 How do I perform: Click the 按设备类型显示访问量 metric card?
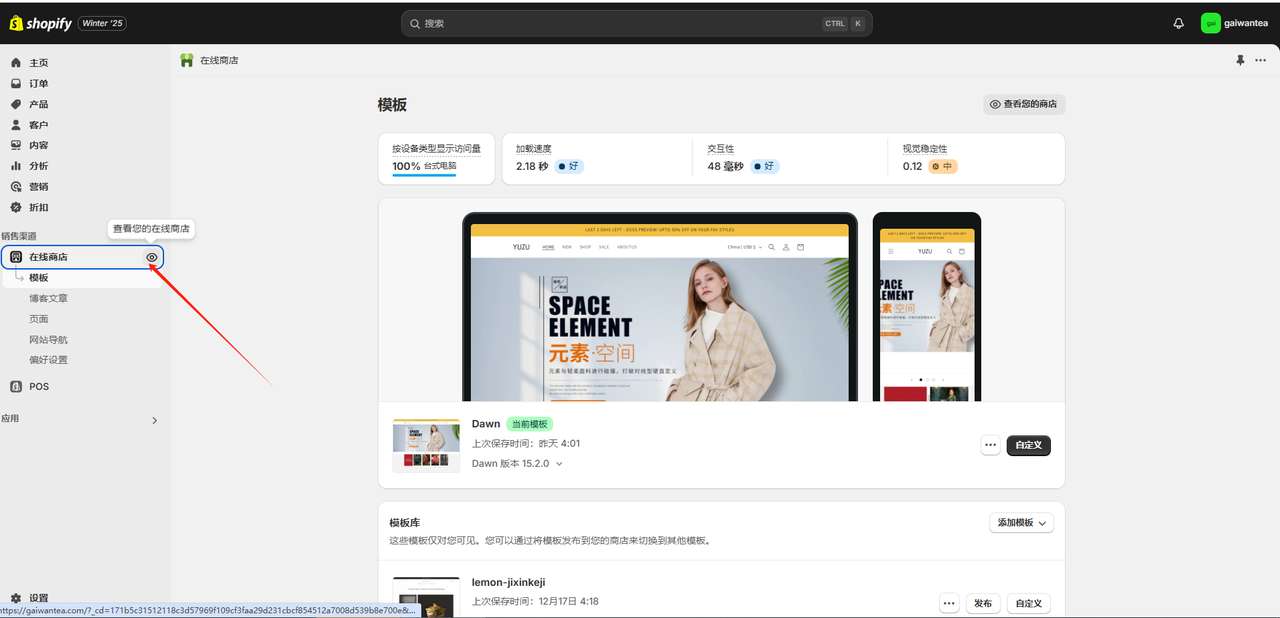(x=437, y=158)
